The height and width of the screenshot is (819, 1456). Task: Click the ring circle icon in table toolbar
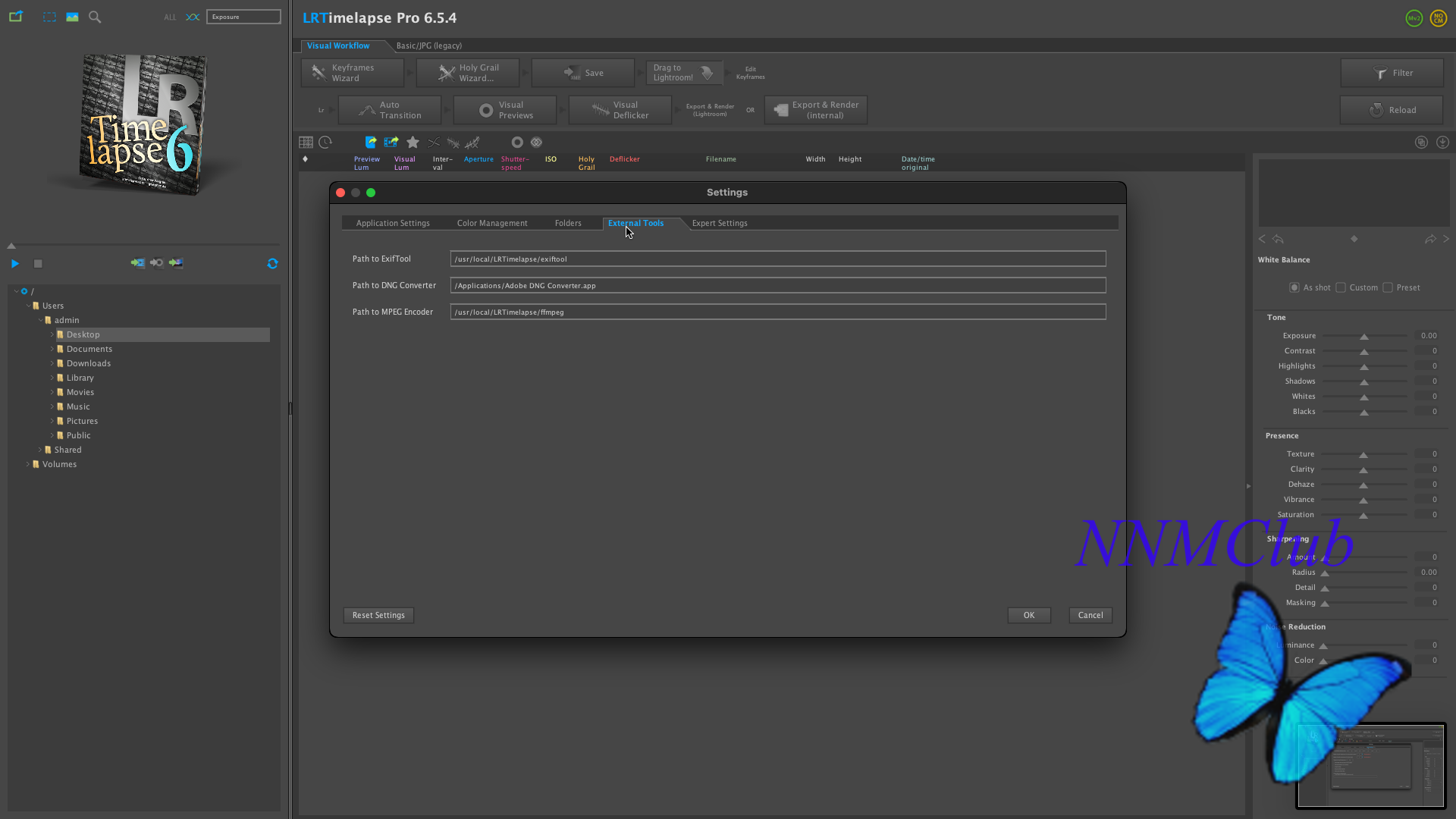(517, 142)
